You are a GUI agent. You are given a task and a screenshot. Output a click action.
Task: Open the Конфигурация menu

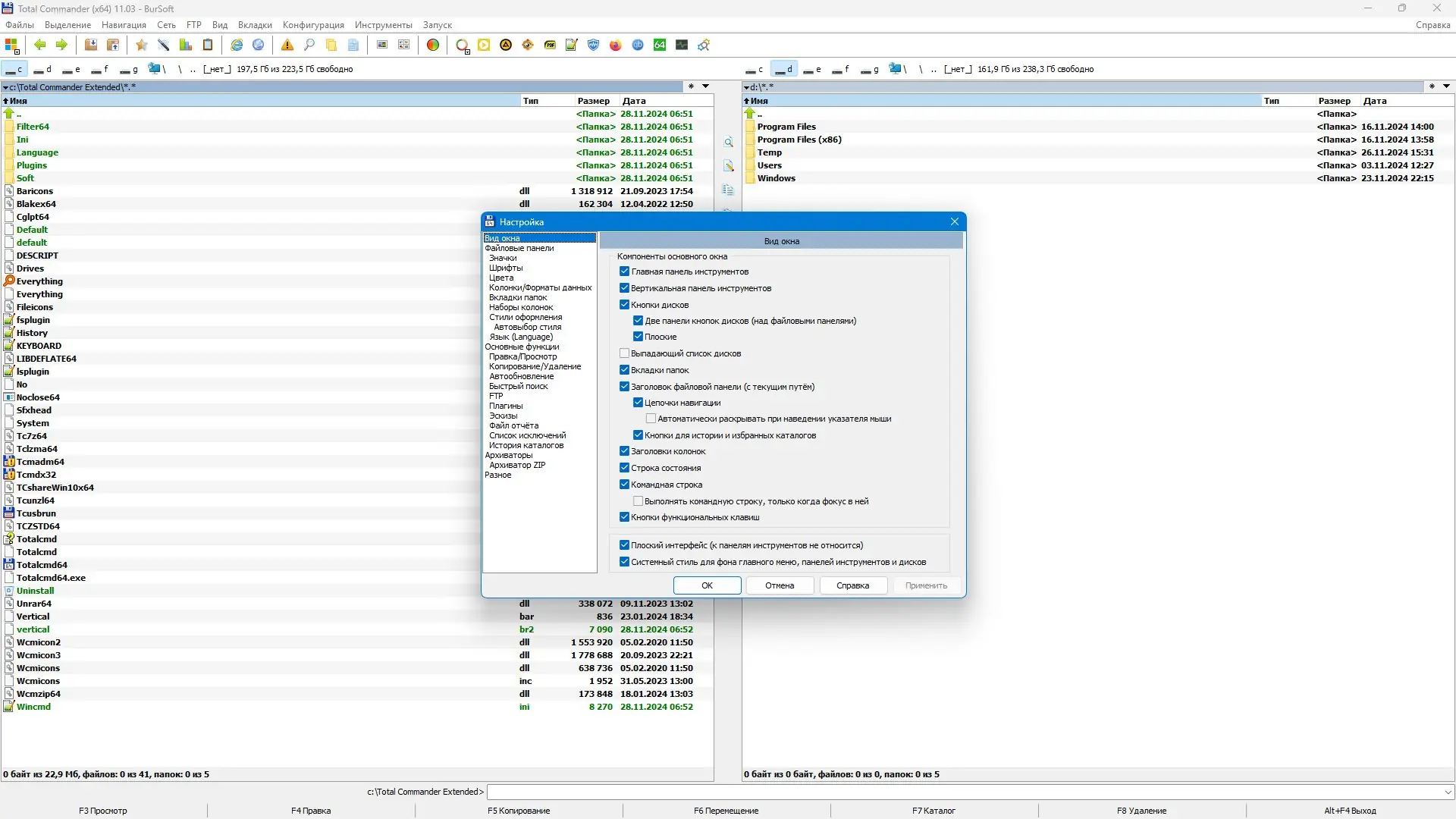point(313,25)
